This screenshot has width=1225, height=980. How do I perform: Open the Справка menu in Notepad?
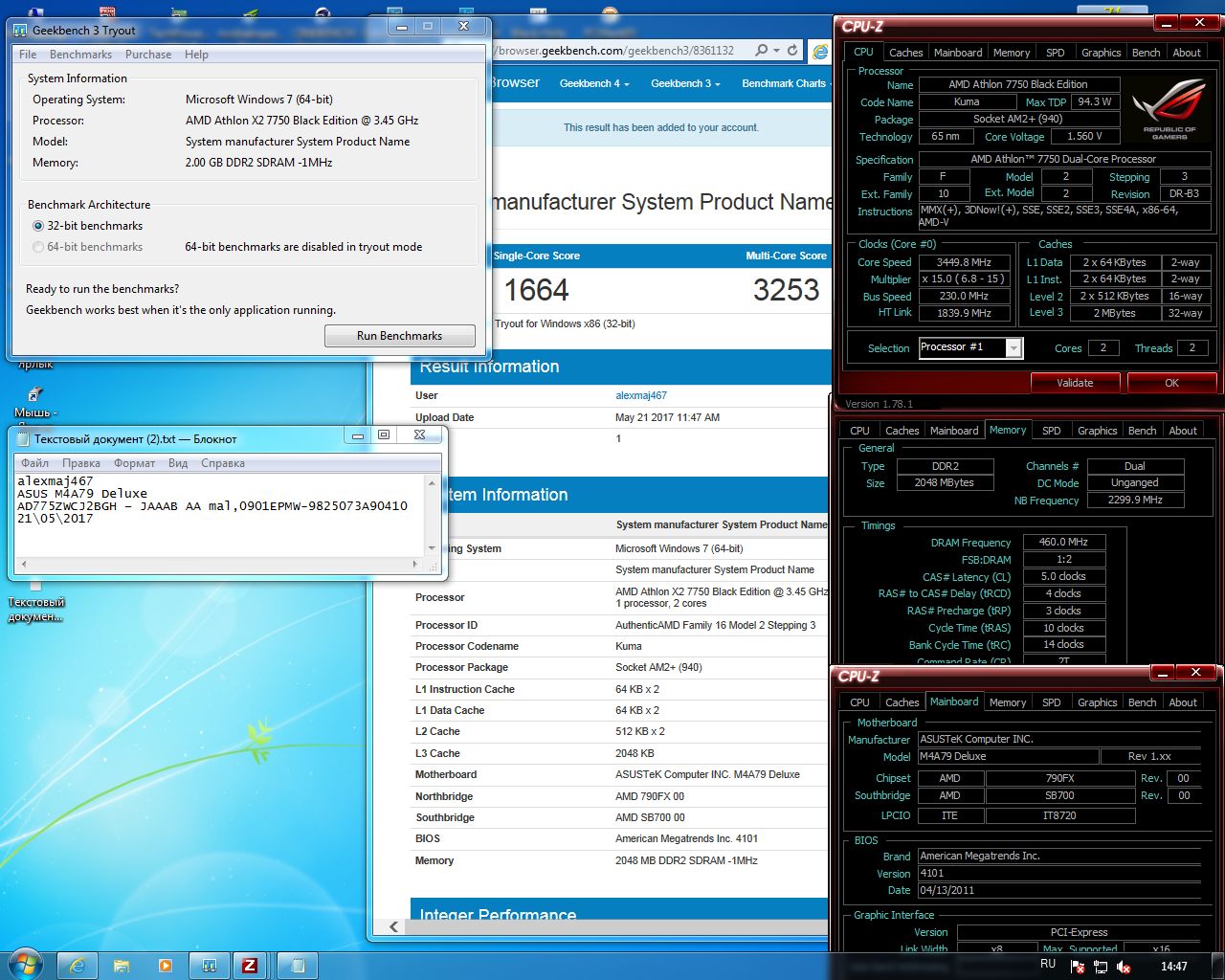[223, 463]
